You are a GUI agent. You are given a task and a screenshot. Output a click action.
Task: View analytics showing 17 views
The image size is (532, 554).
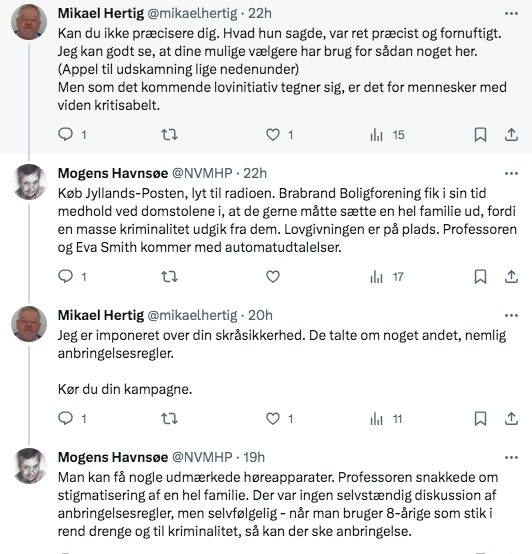(386, 277)
